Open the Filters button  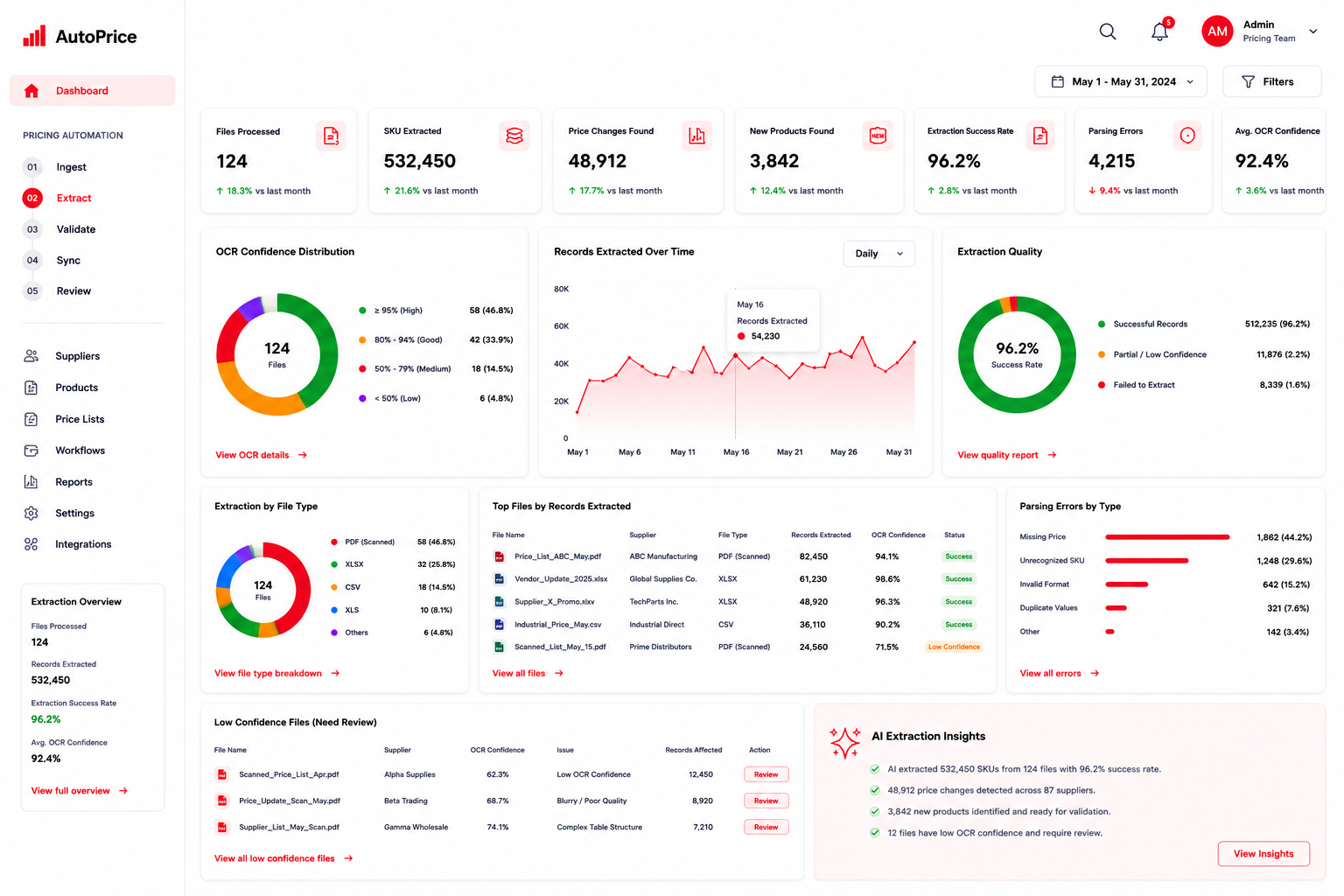pos(1271,81)
